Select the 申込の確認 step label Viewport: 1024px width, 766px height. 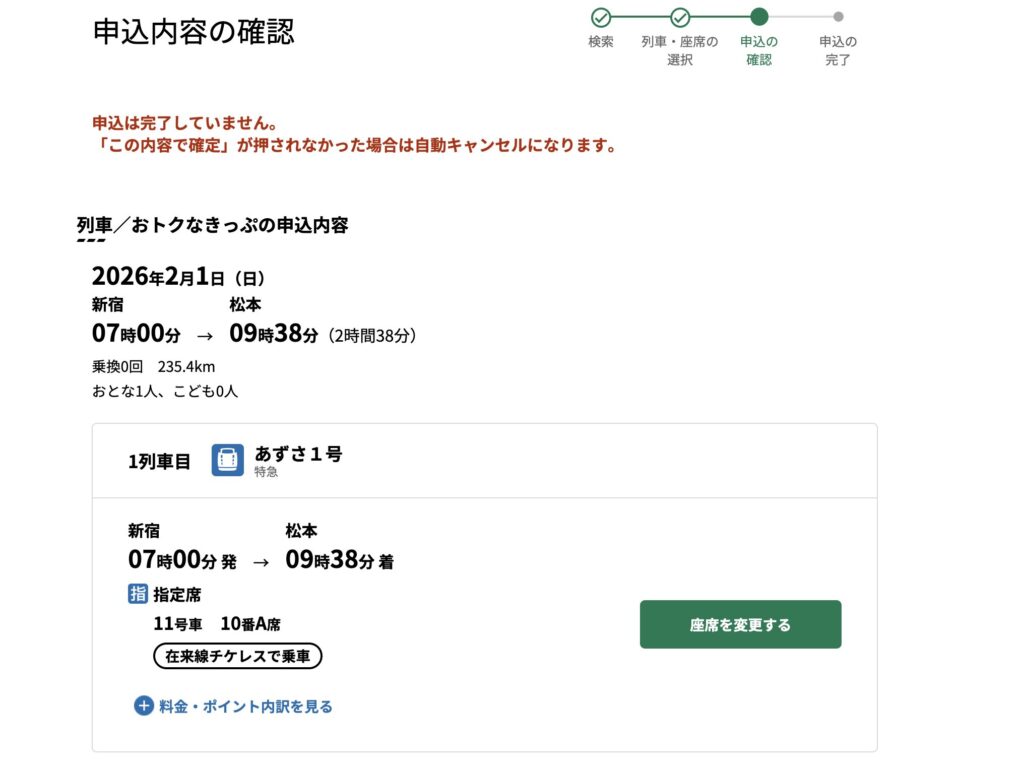coord(759,50)
